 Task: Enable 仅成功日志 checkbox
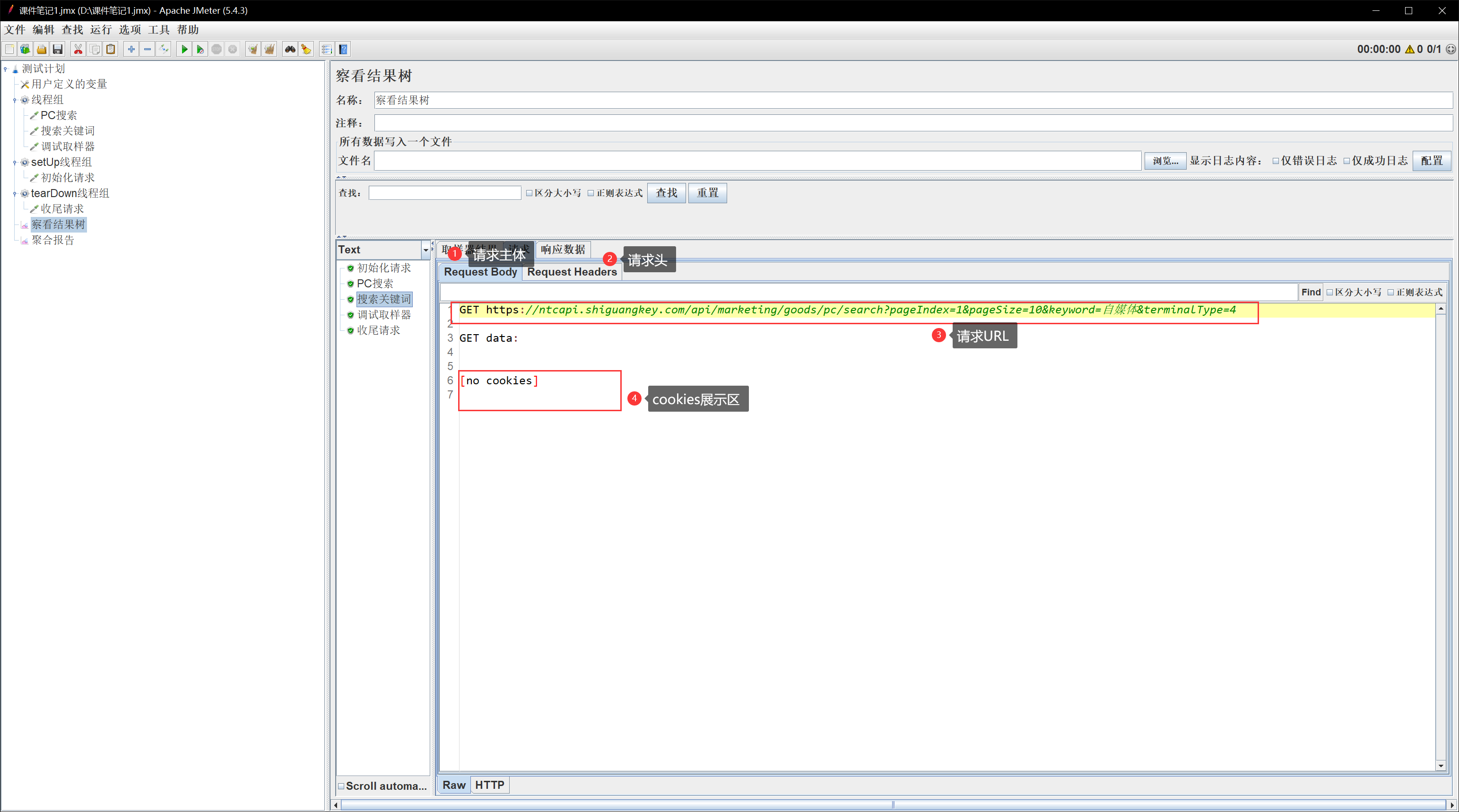[1347, 161]
